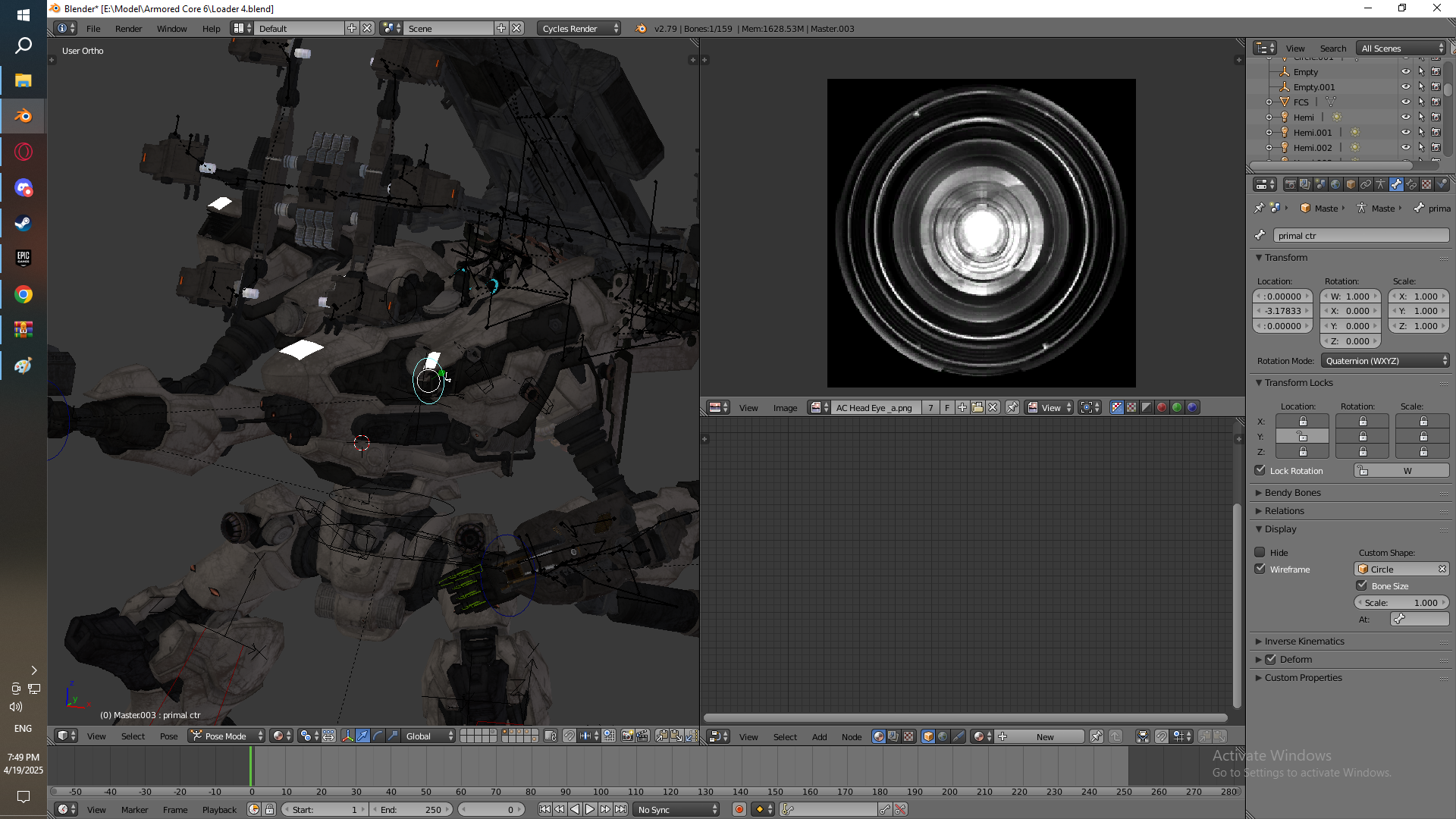Open the All Scenes outliner dropdown
This screenshot has width=1456, height=819.
(1401, 48)
